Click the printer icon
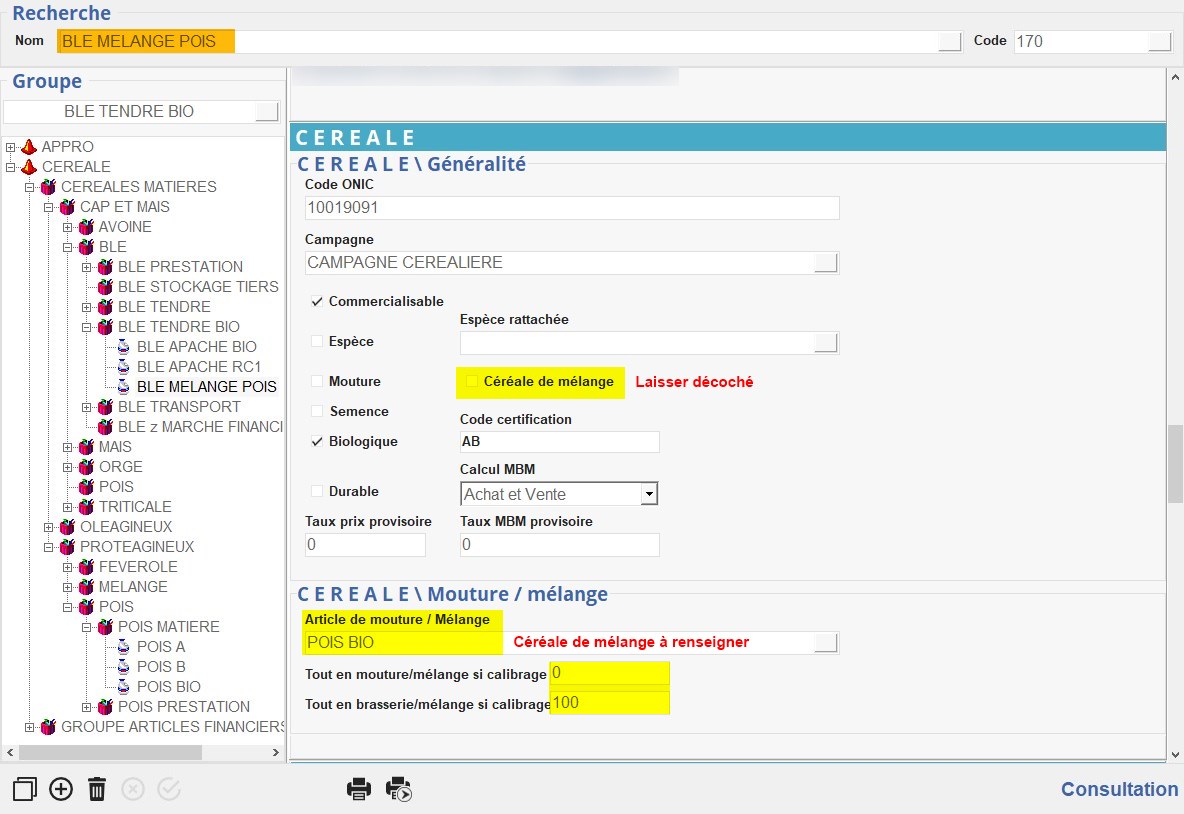The image size is (1184, 814). 359,789
